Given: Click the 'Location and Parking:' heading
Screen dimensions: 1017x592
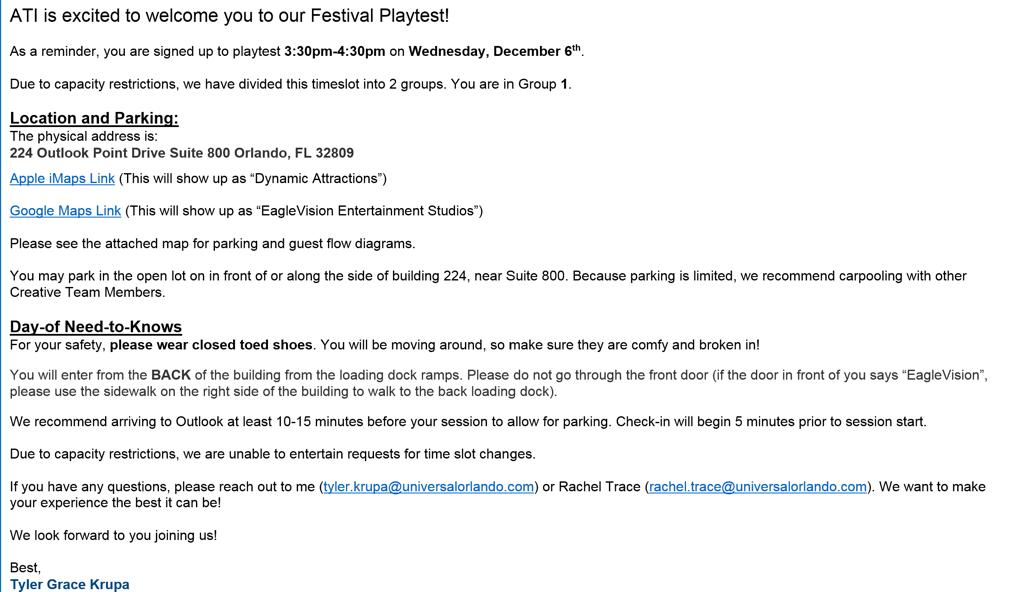Looking at the screenshot, I should [94, 118].
